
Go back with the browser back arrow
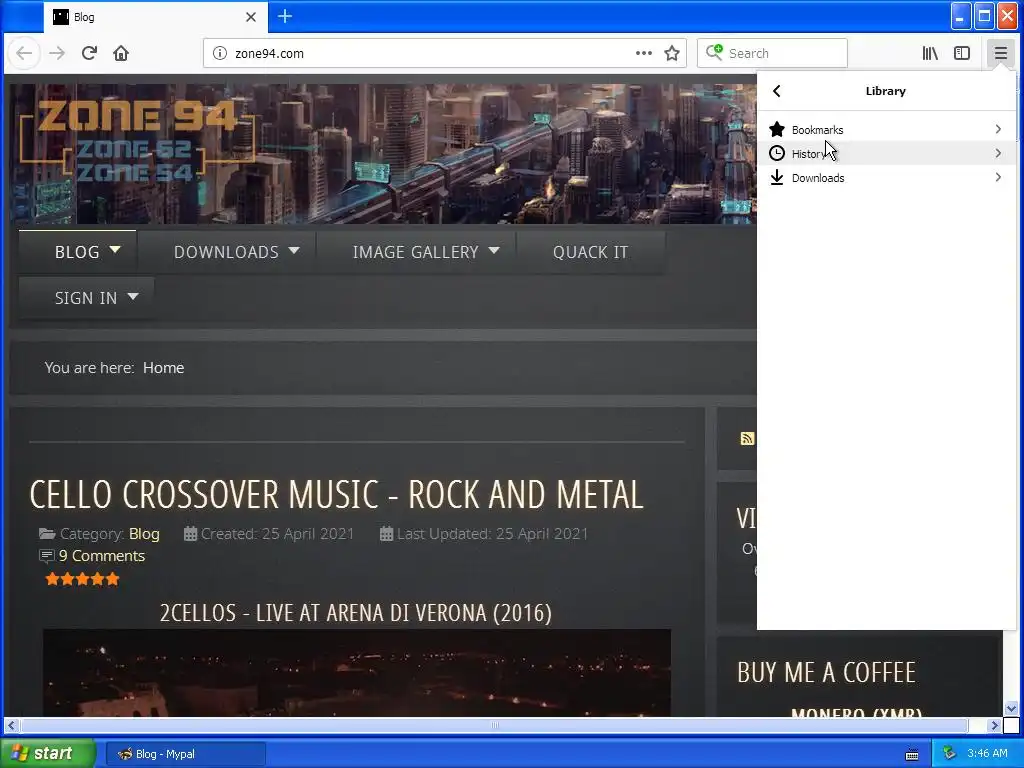[24, 53]
